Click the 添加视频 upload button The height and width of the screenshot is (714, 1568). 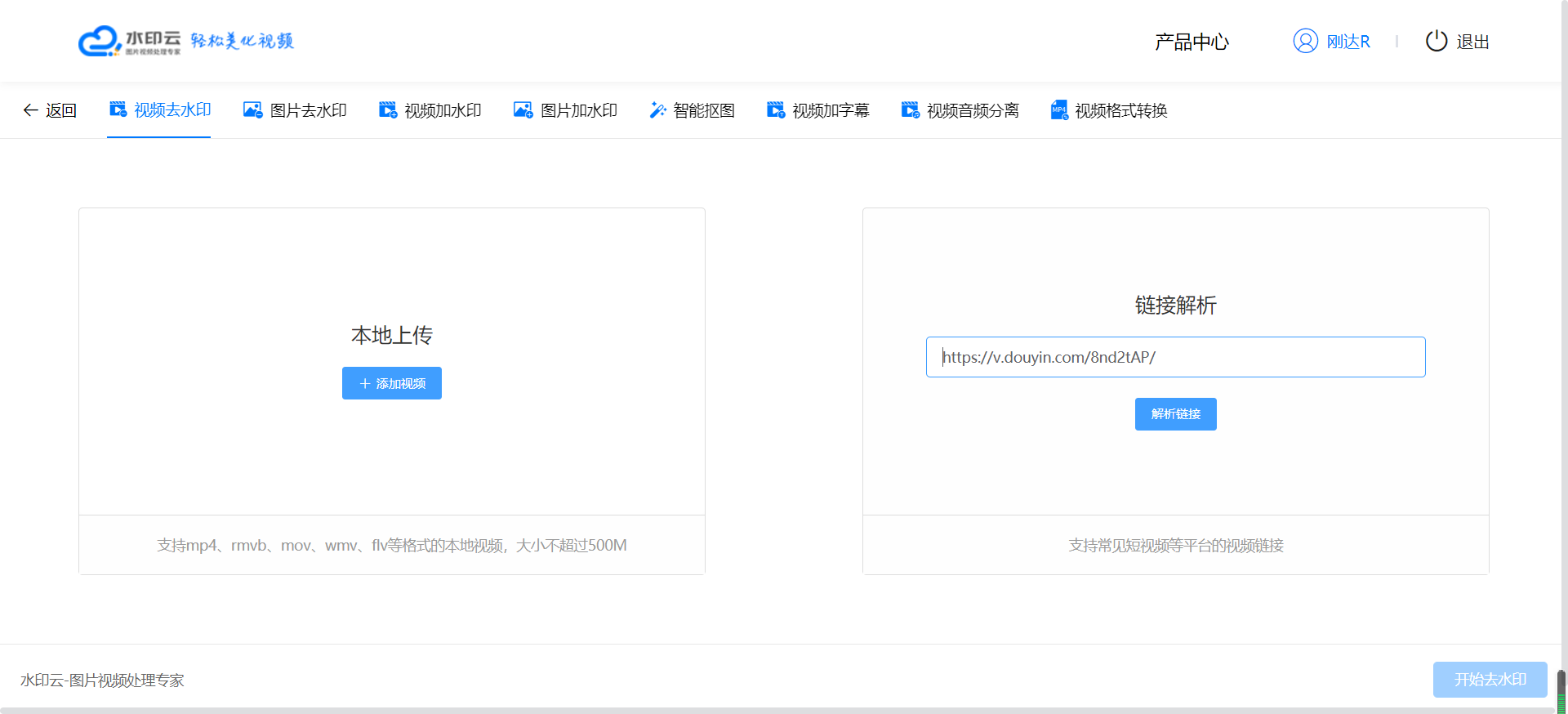(392, 383)
